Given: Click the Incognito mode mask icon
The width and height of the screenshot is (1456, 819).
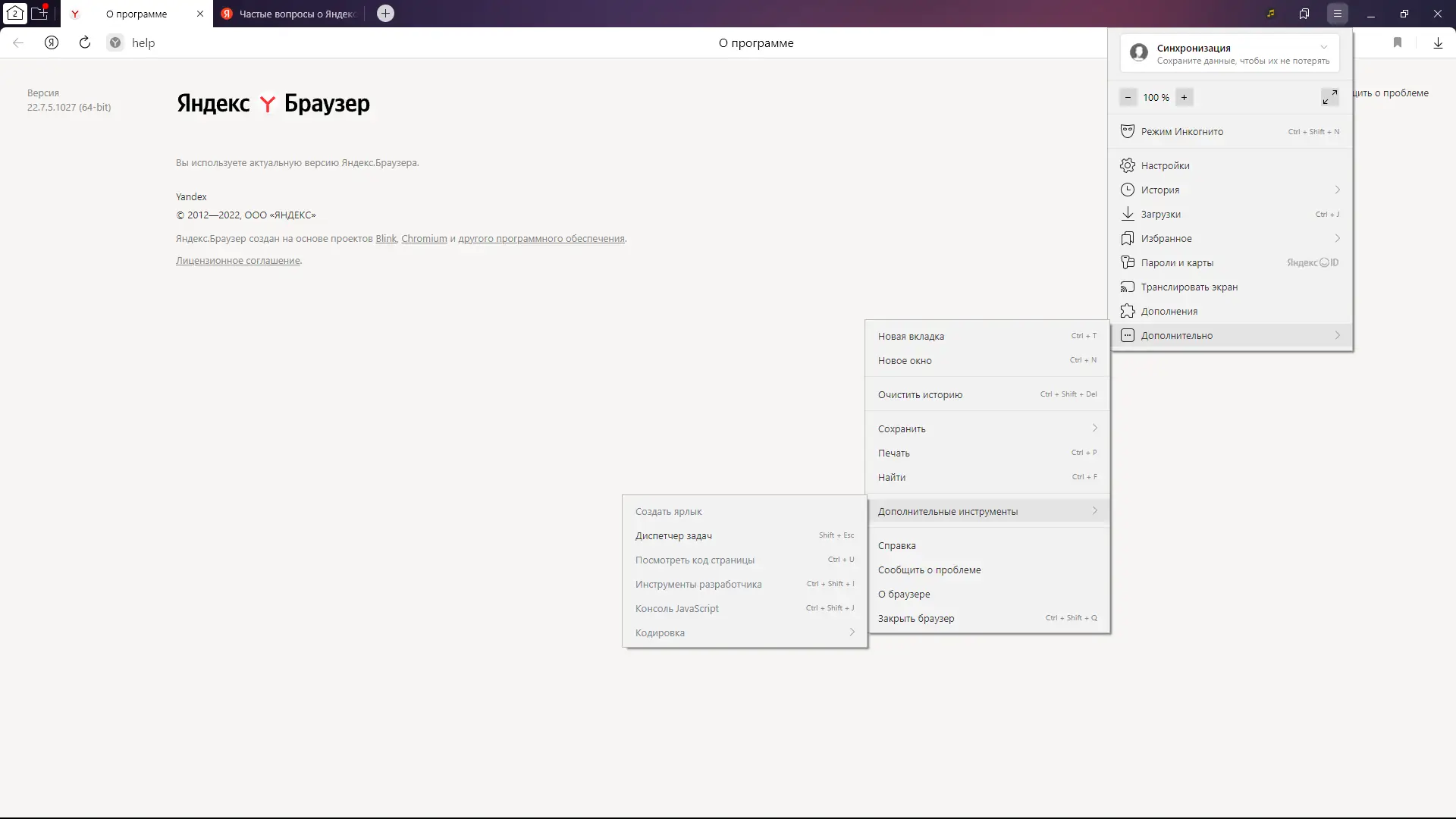Looking at the screenshot, I should (x=1128, y=131).
